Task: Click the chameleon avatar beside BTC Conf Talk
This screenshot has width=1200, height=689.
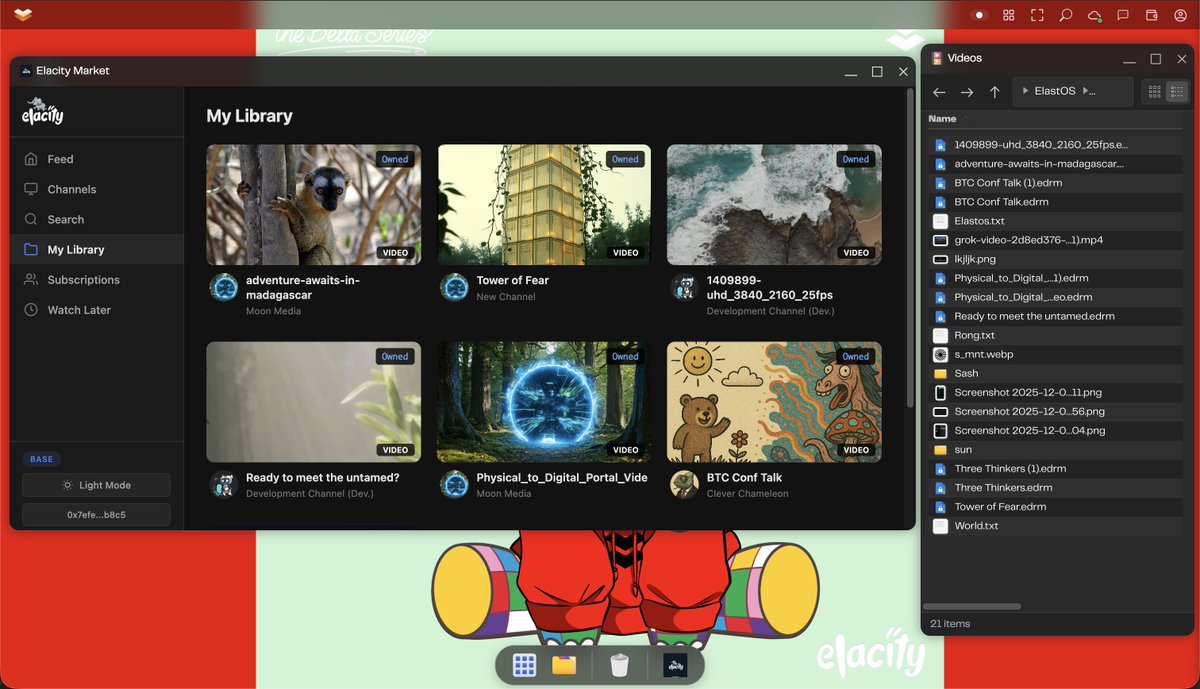Action: coord(684,484)
